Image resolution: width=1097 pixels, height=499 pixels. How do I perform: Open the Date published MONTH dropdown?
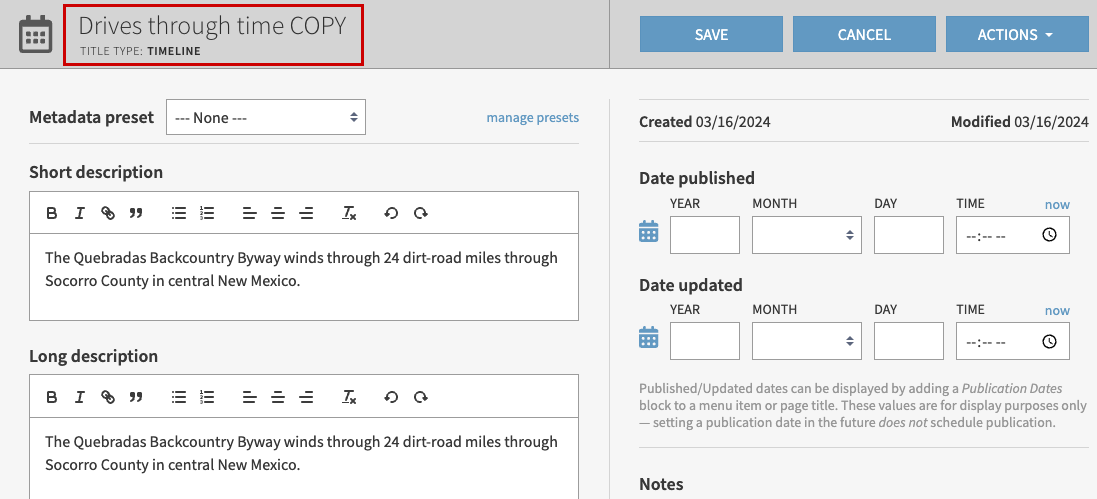tap(807, 235)
